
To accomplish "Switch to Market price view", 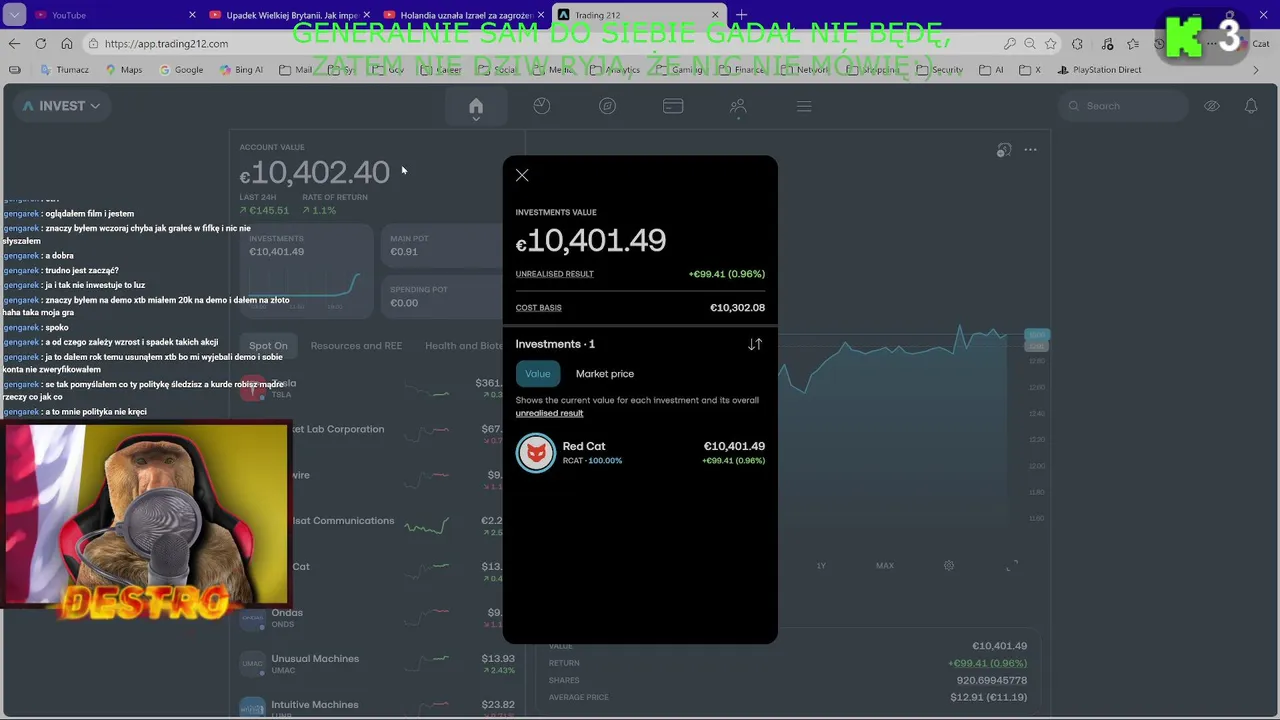I will click(605, 374).
